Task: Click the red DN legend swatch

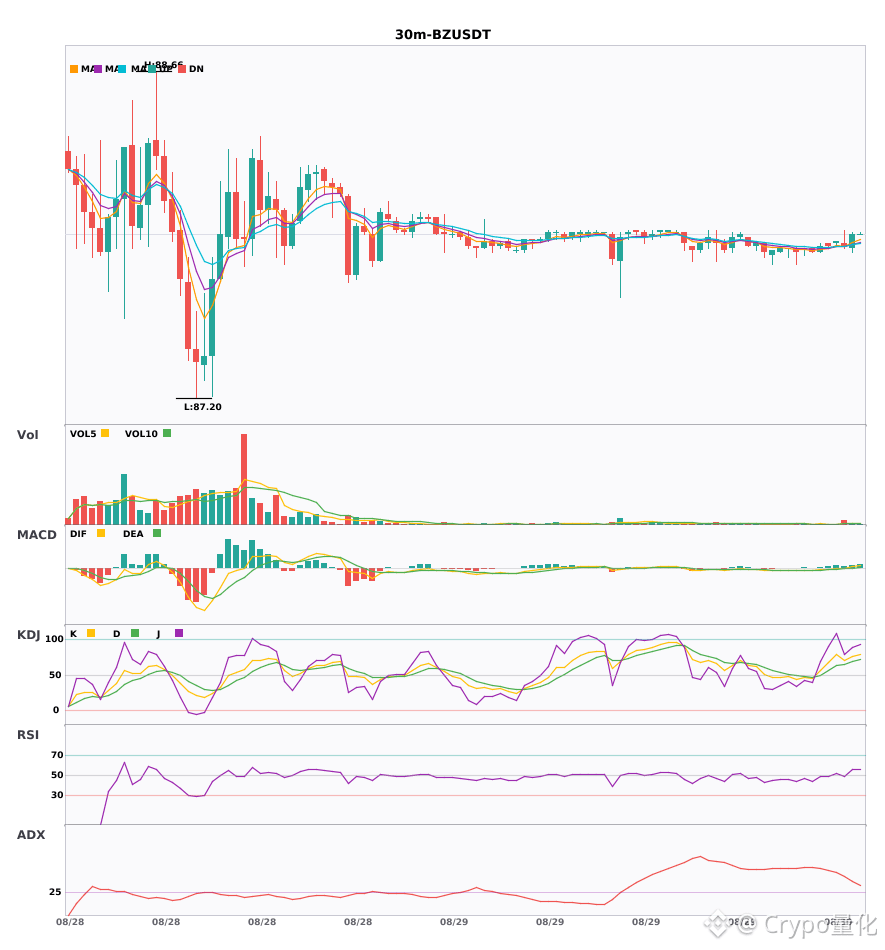Action: pyautogui.click(x=182, y=69)
